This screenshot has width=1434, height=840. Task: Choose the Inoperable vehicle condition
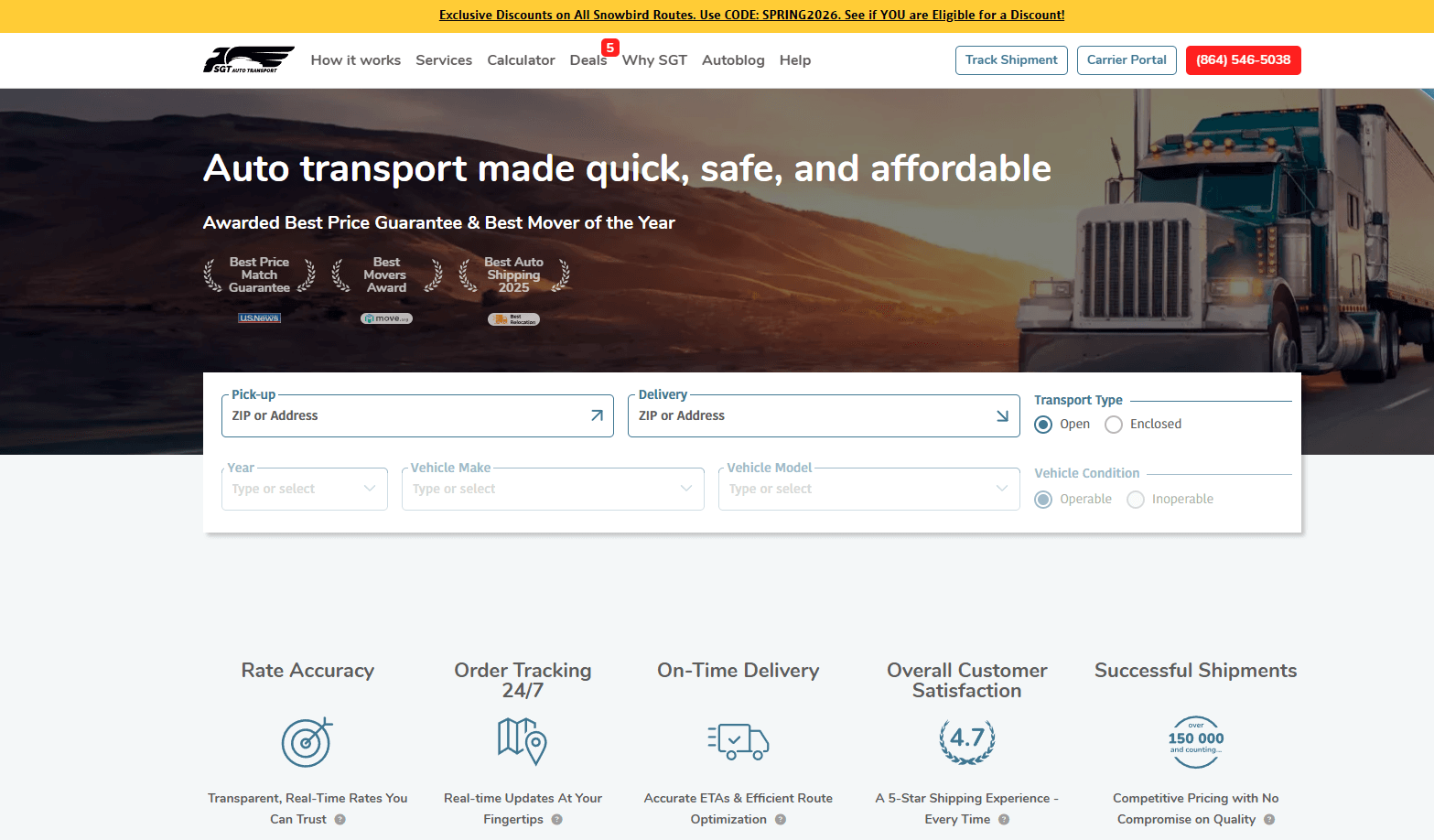click(x=1136, y=500)
